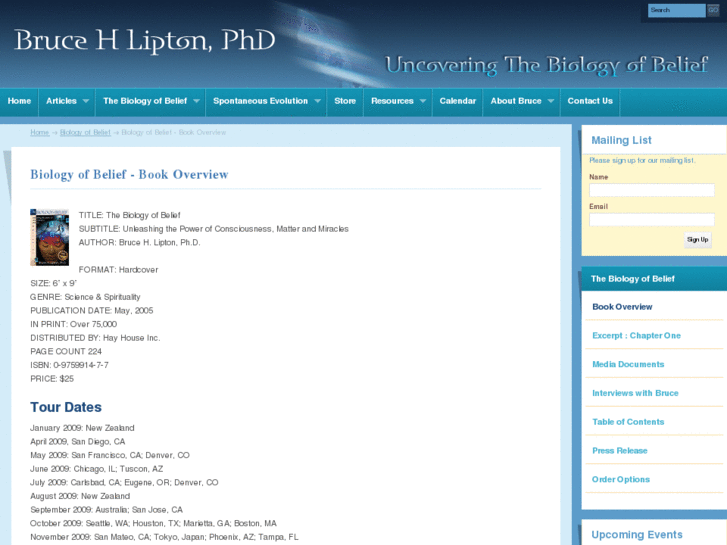Click the mailing list Email field
727x545 pixels.
pyautogui.click(x=651, y=220)
